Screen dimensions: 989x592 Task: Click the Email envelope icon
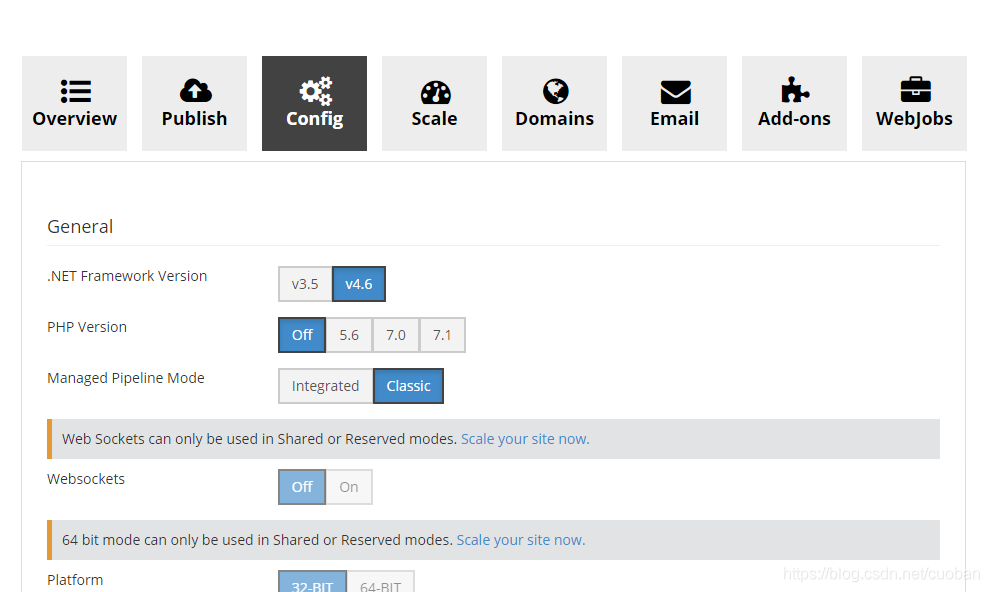pos(676,92)
